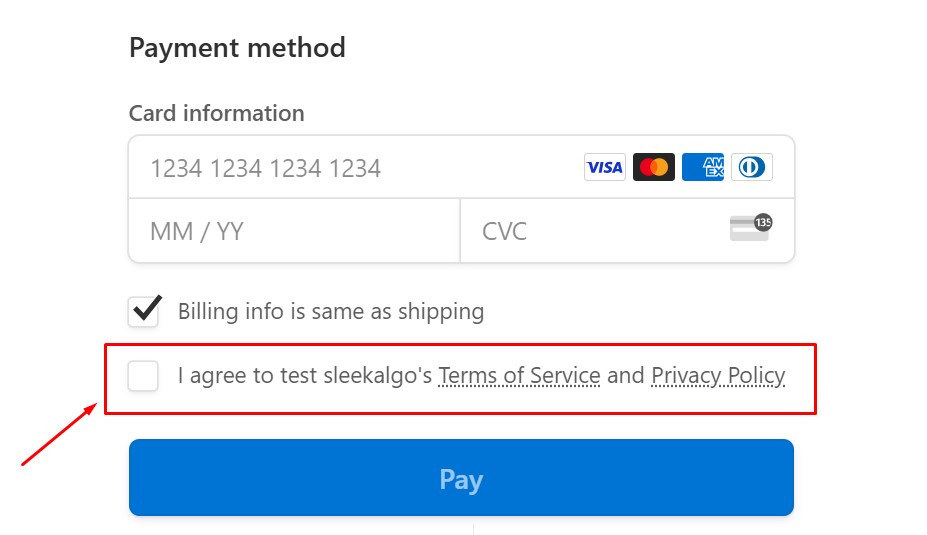Click the 135 badge on CVC icon
Viewport: 927px width, 535px height.
pos(763,222)
